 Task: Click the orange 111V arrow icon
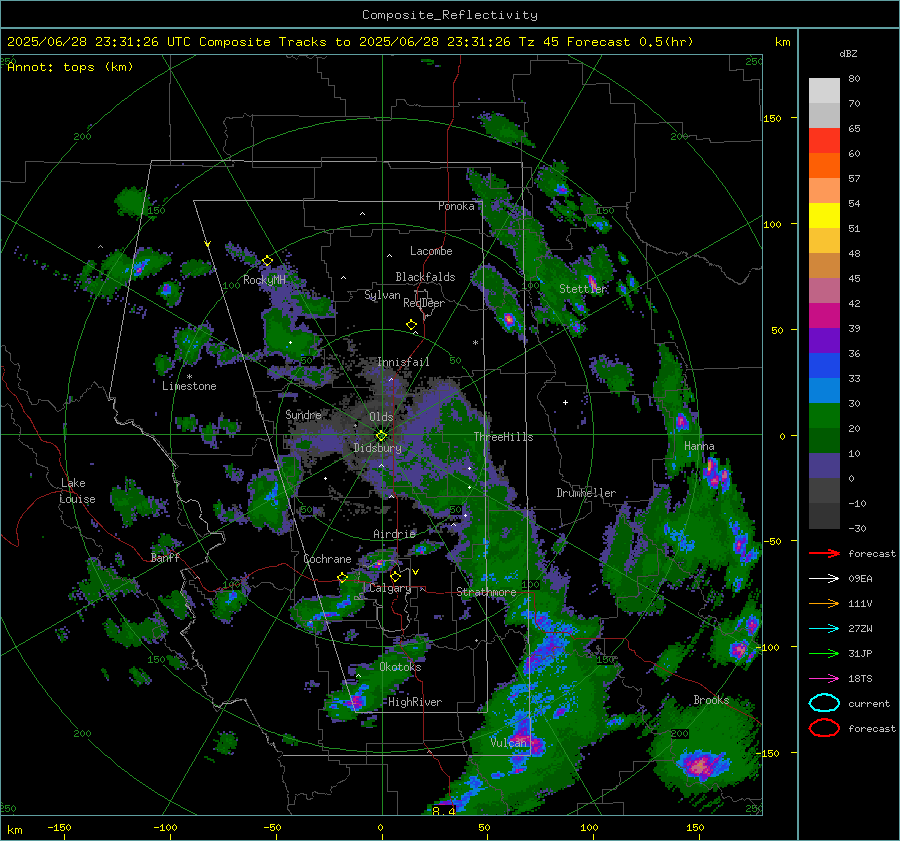point(824,603)
